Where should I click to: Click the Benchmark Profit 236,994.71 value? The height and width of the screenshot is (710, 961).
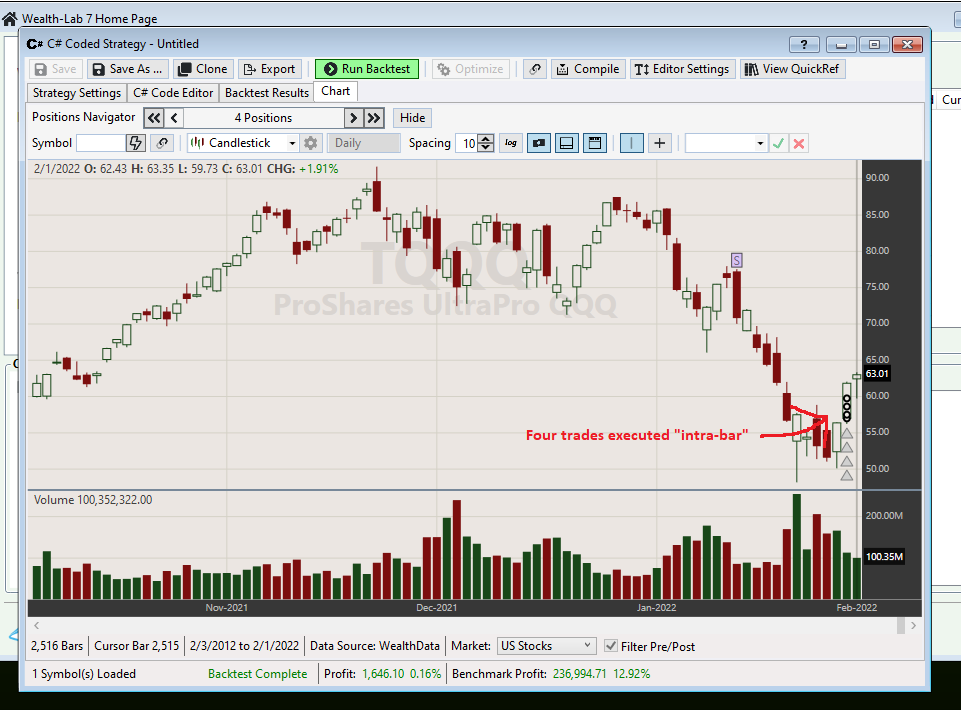coord(579,674)
